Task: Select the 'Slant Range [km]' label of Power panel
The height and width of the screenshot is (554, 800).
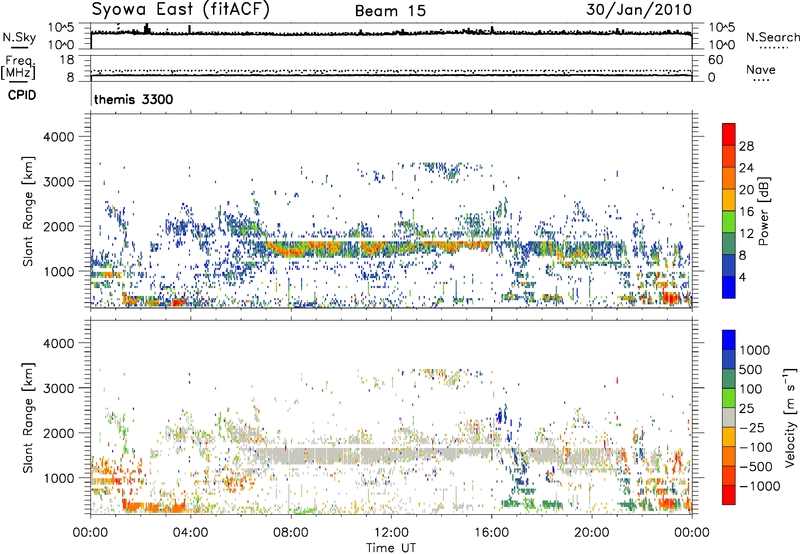Action: pyautogui.click(x=28, y=211)
